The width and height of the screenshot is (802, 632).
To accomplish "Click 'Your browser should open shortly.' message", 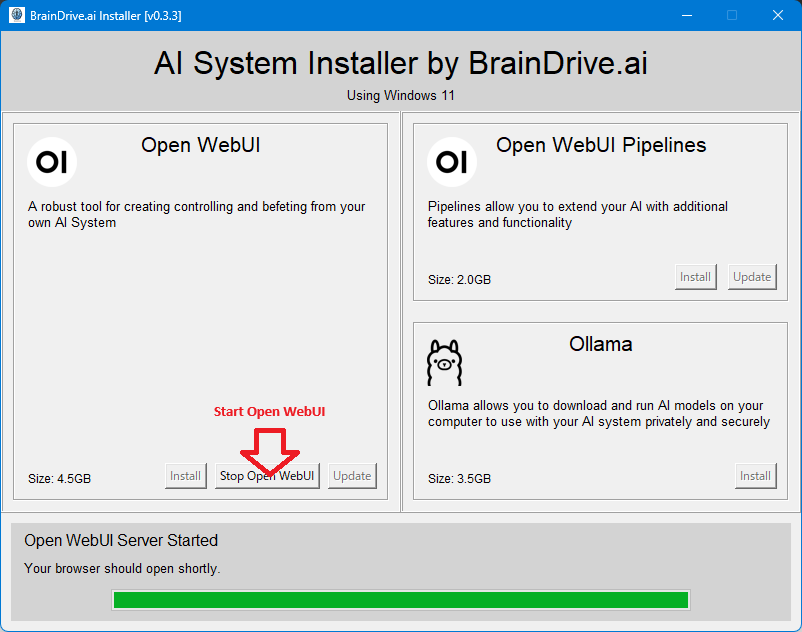I will coord(122,569).
